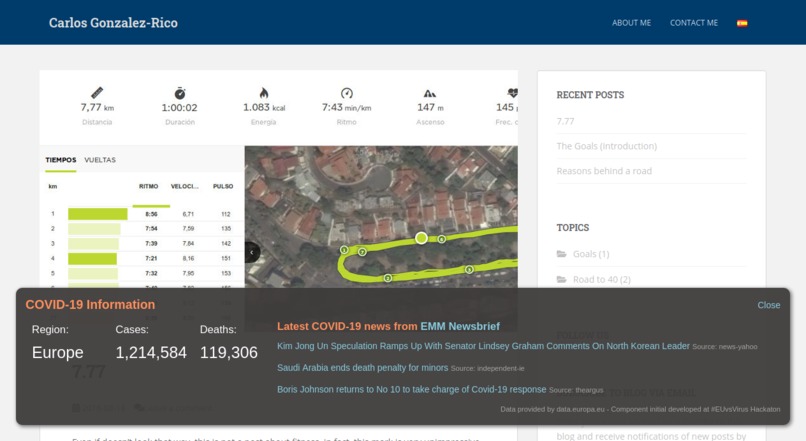Open The Goals (Introduction) post
Screen dimensions: 806x441
[x=607, y=146]
